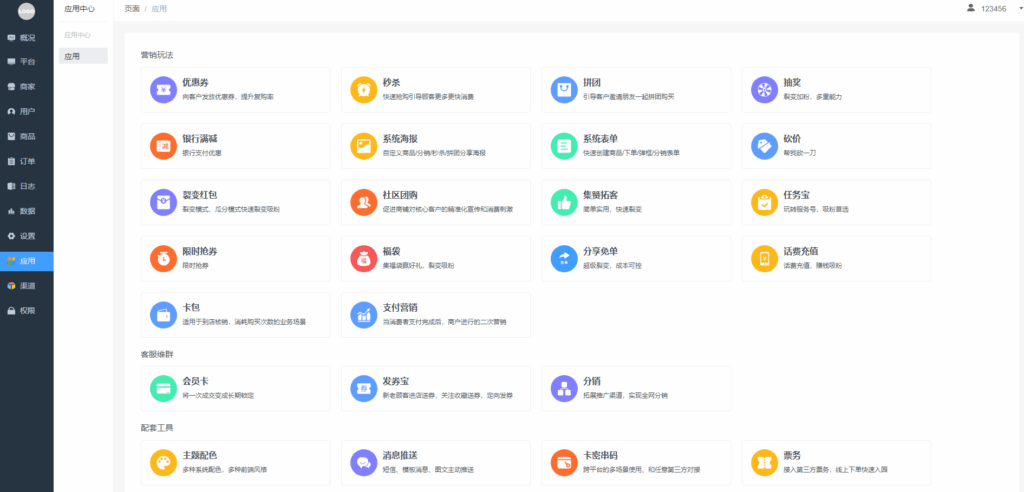Click the 抽奖 lottery icon
The image size is (1024, 492).
[x=763, y=90]
